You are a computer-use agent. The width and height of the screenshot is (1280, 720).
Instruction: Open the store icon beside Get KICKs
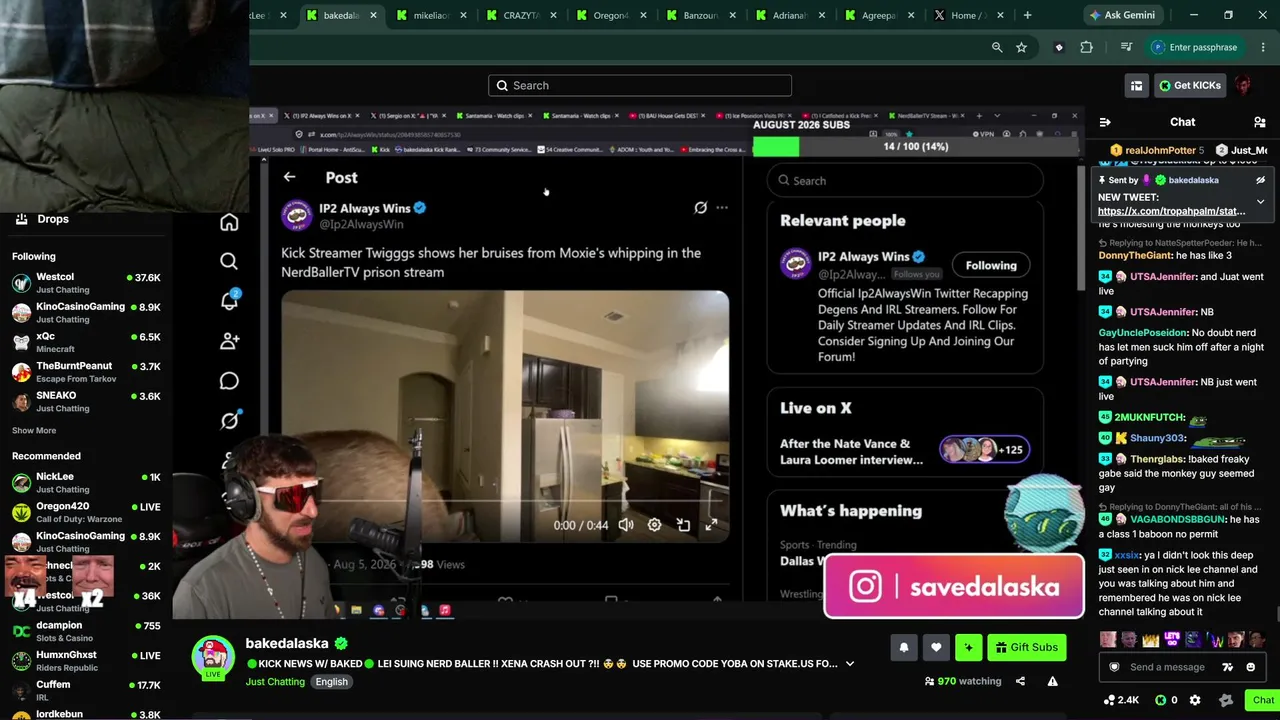point(1136,85)
